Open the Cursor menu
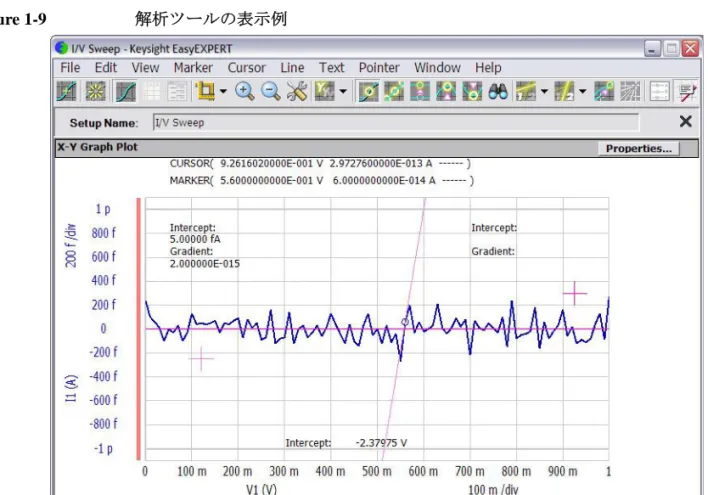This screenshot has height=495, width=708. click(247, 68)
